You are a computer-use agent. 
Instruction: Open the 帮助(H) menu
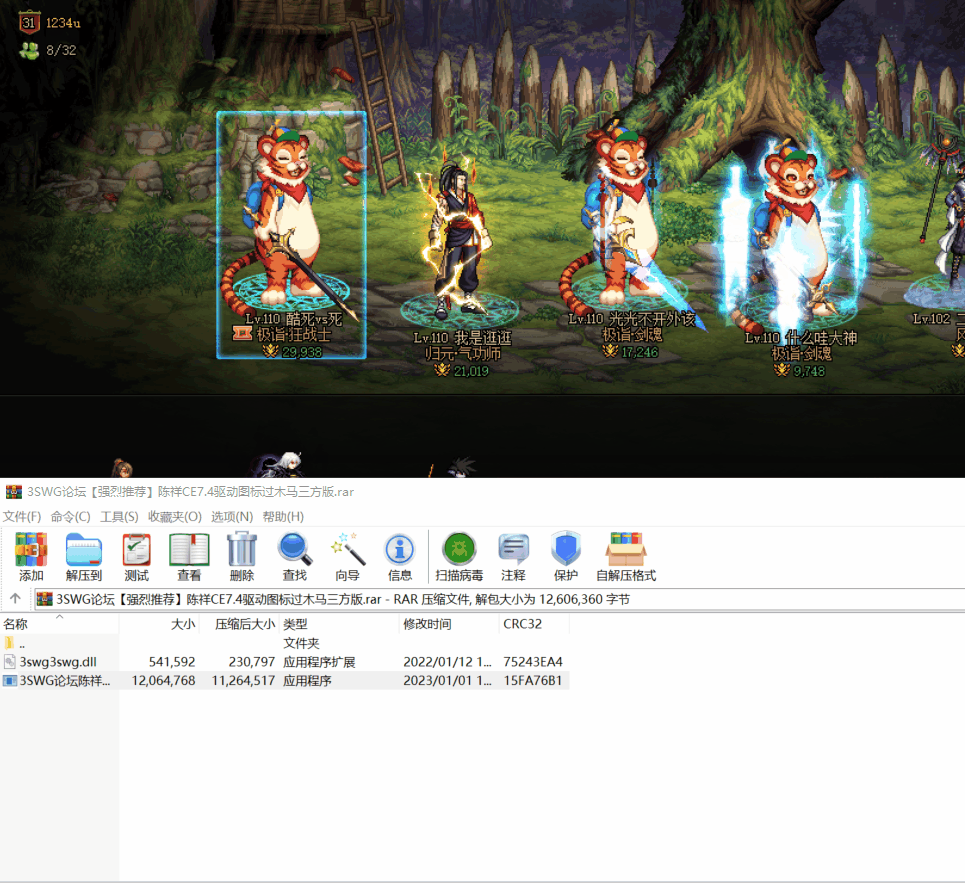283,516
